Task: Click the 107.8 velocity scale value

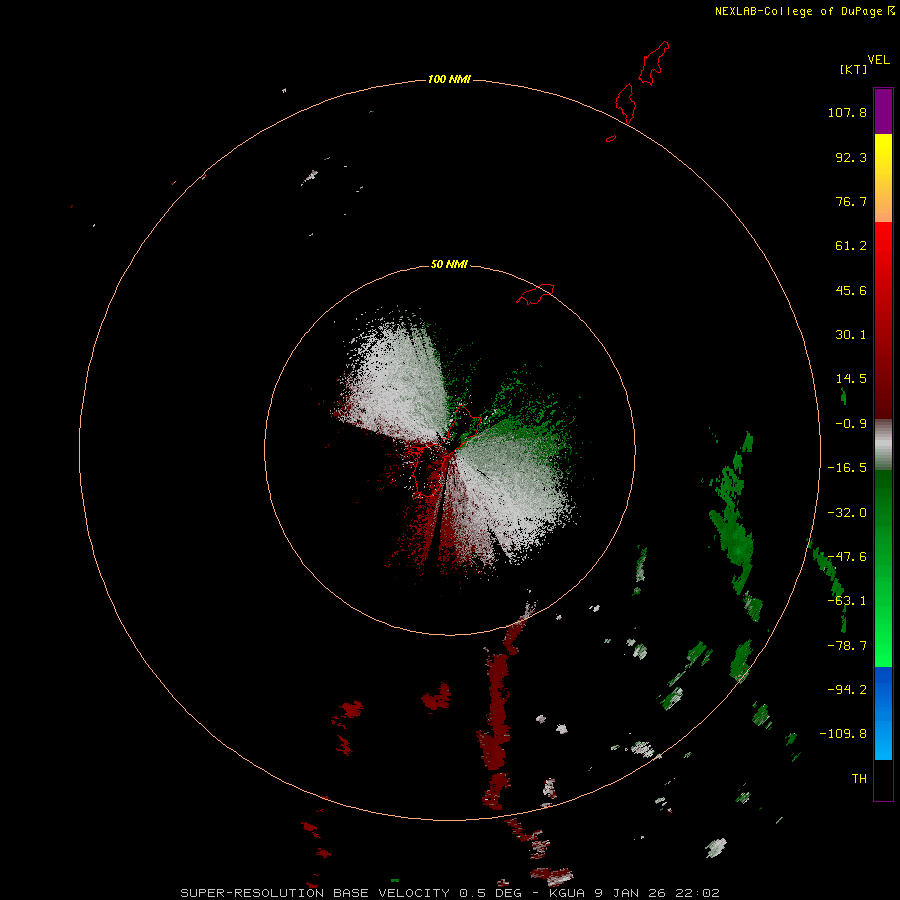Action: pyautogui.click(x=847, y=112)
